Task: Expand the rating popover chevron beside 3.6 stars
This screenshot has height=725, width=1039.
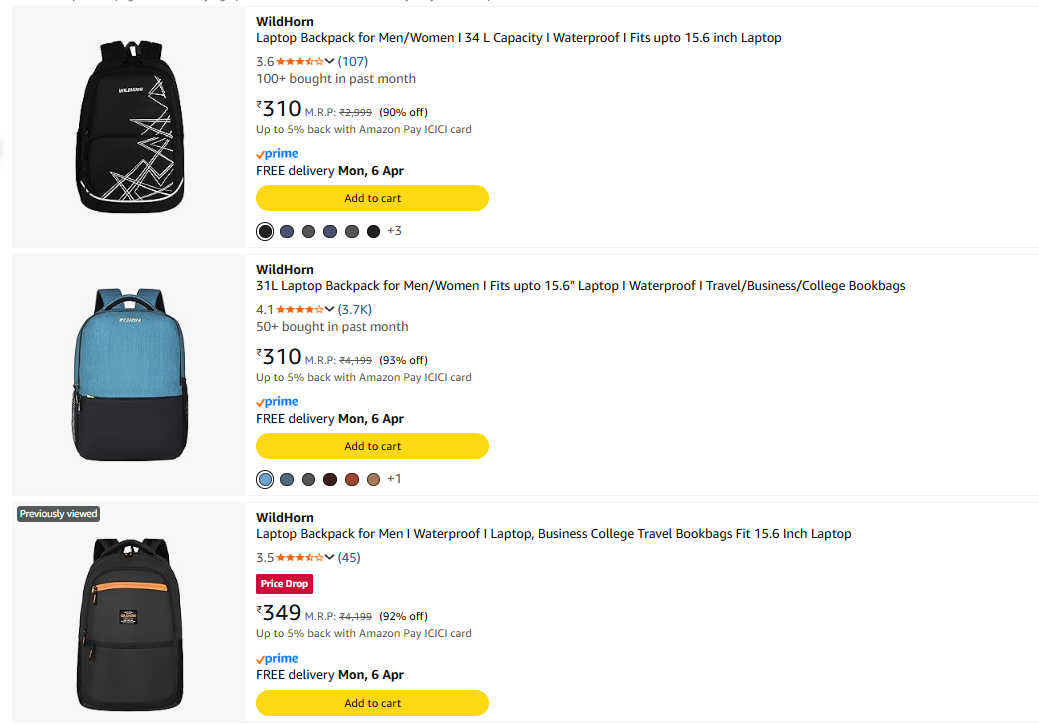Action: tap(330, 61)
